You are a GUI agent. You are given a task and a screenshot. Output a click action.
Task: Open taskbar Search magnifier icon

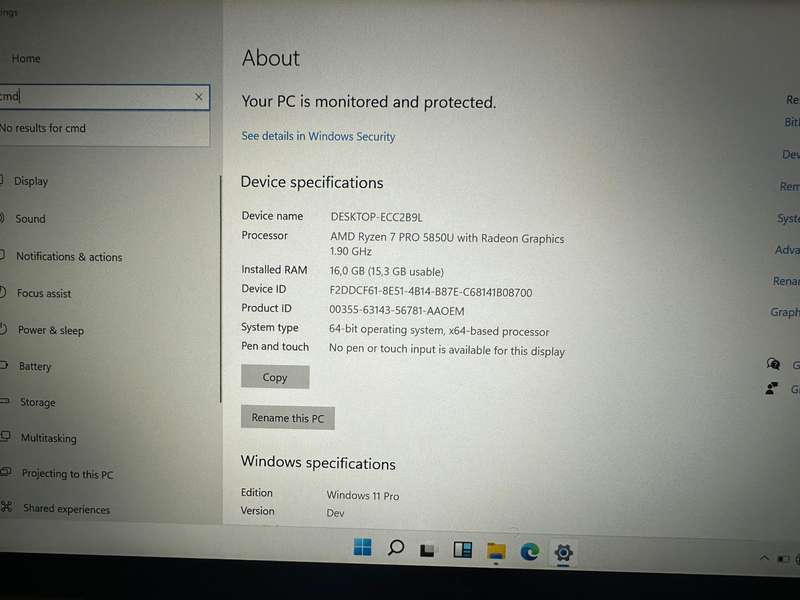click(x=396, y=548)
